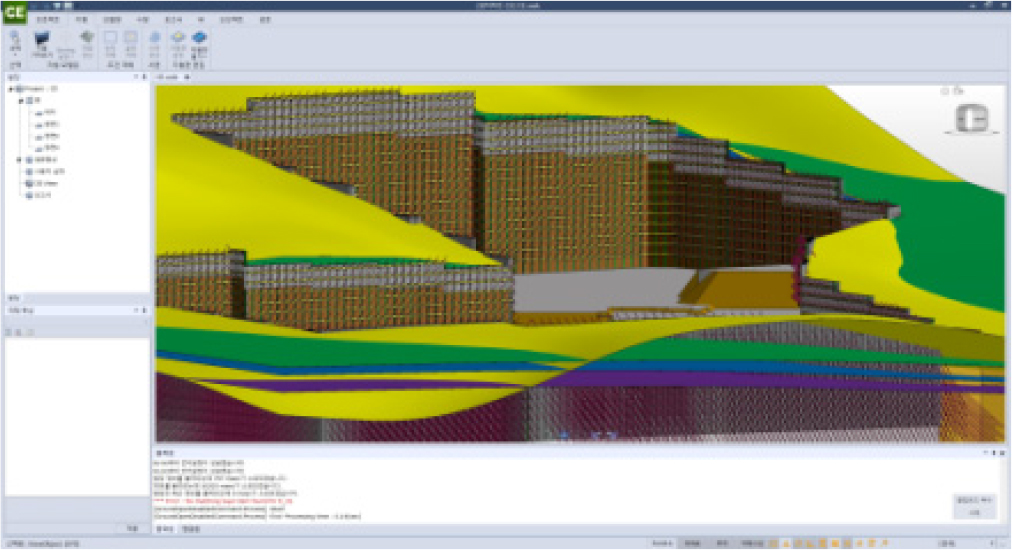This screenshot has width=1012, height=550.
Task: Open the first ribbon tab beside CE logo
Action: 47,19
